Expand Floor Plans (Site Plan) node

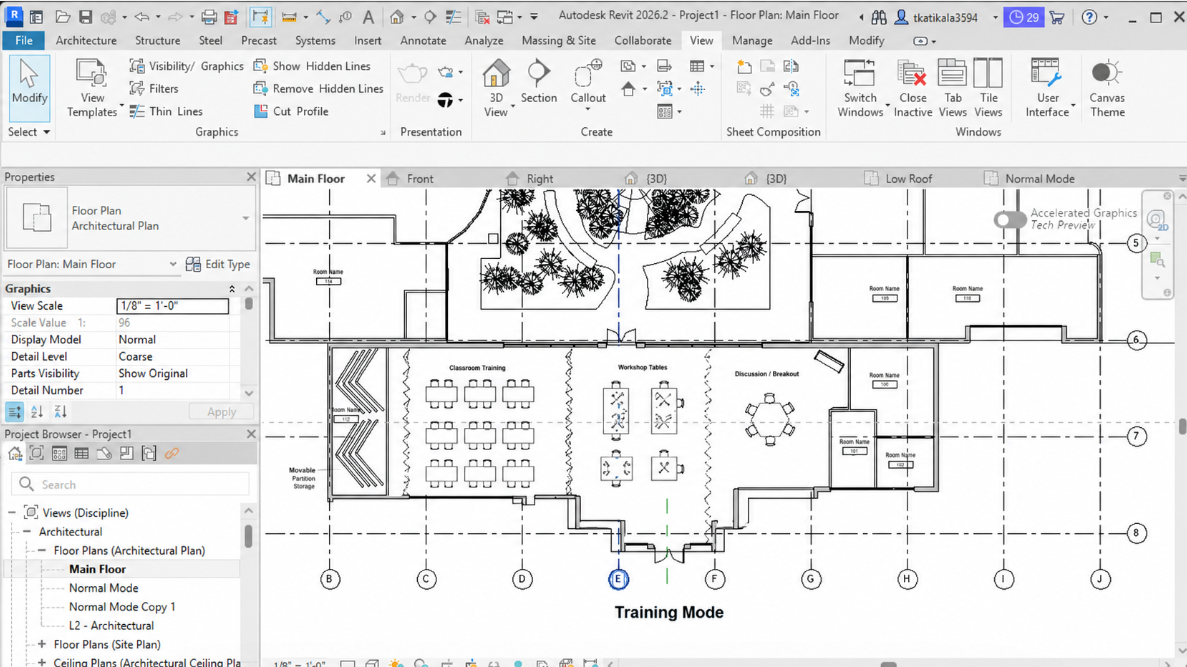(42, 644)
